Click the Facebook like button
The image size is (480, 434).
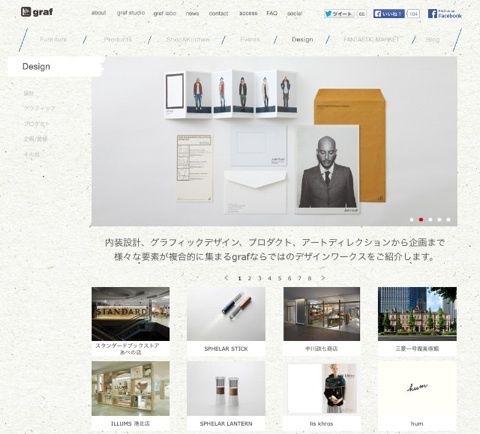tap(389, 14)
